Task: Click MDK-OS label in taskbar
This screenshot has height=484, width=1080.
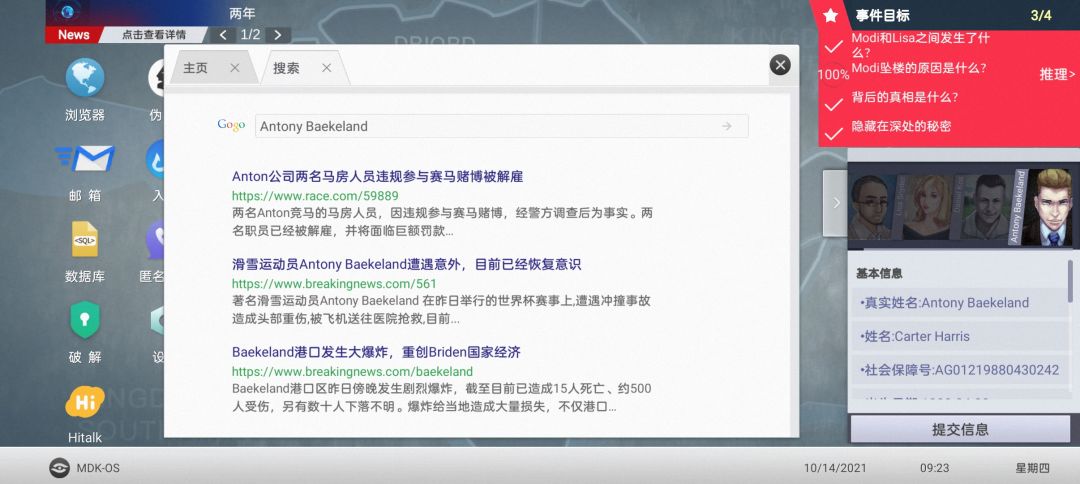Action: 98,468
